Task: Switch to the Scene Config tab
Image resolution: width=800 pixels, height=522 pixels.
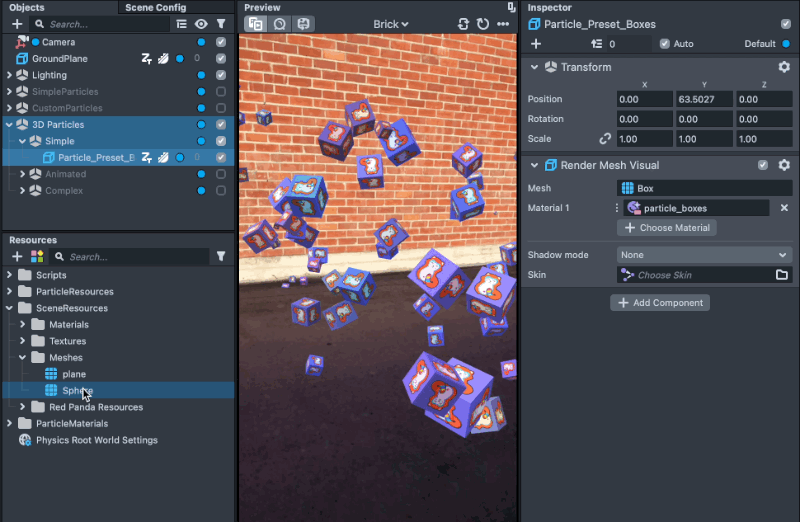Action: pos(155,7)
